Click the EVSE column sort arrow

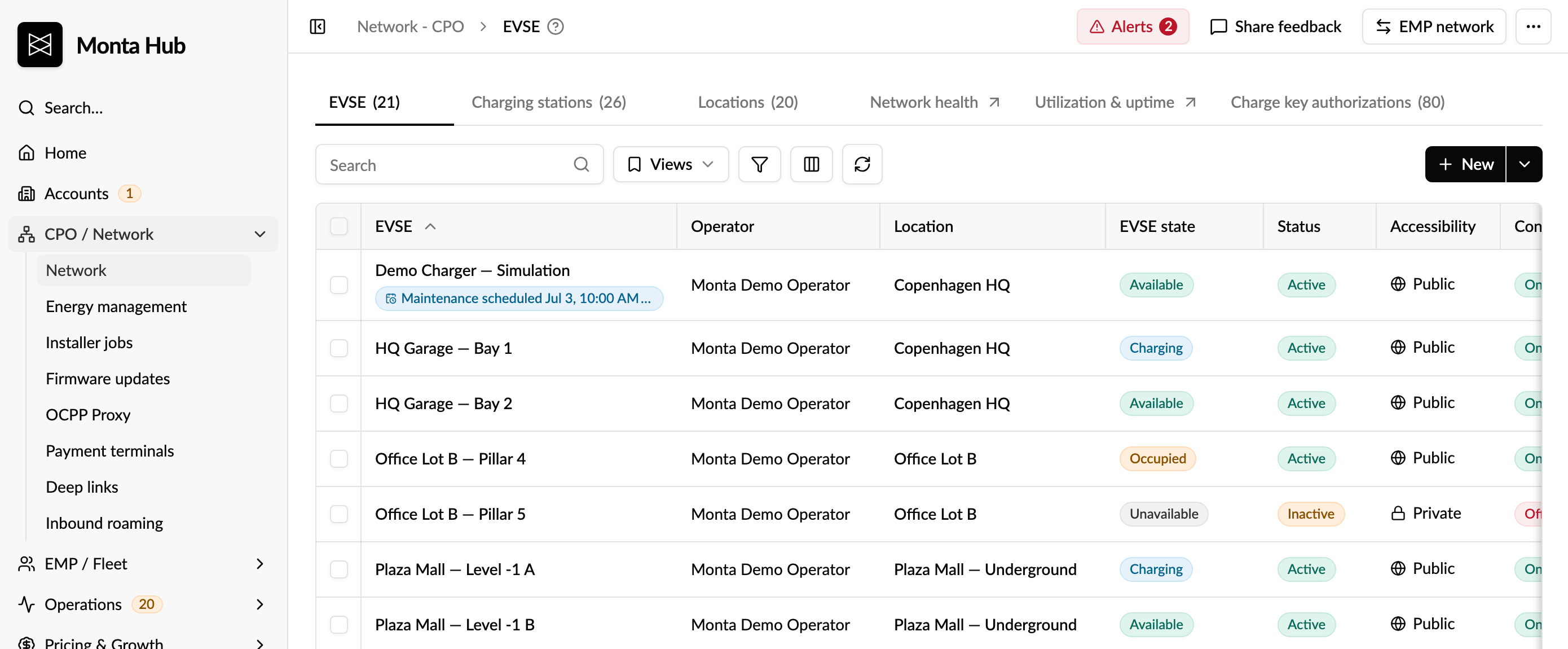click(x=430, y=226)
